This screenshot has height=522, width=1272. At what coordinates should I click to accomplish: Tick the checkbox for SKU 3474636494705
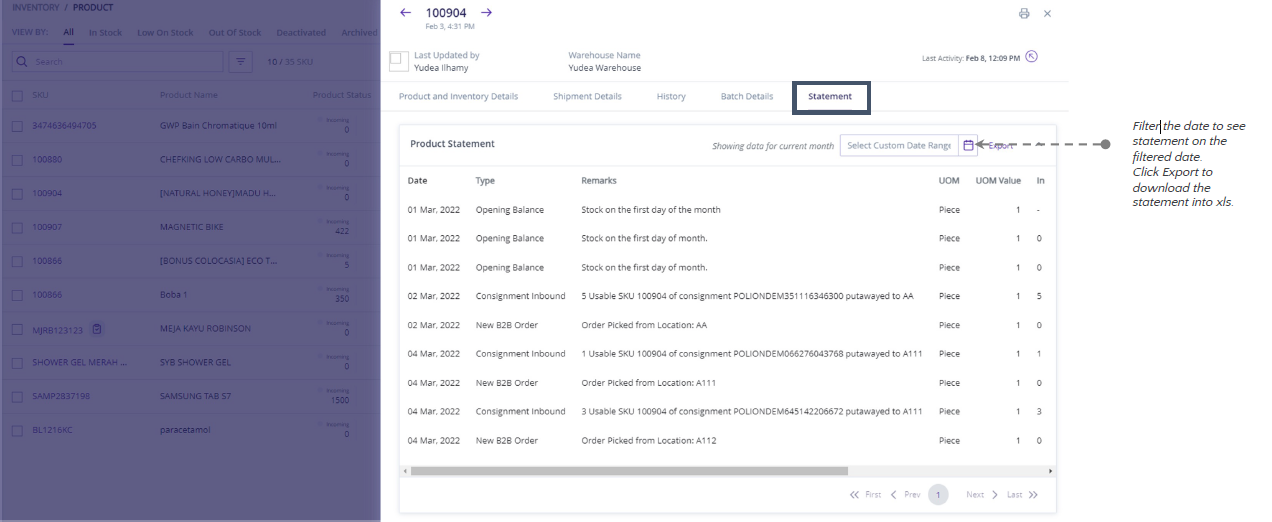click(x=17, y=126)
